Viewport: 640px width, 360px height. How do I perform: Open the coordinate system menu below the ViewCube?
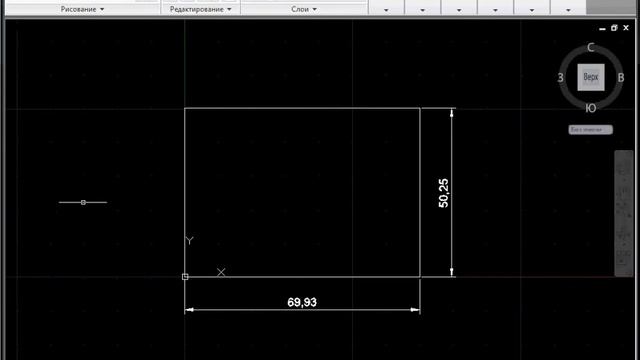pos(591,130)
